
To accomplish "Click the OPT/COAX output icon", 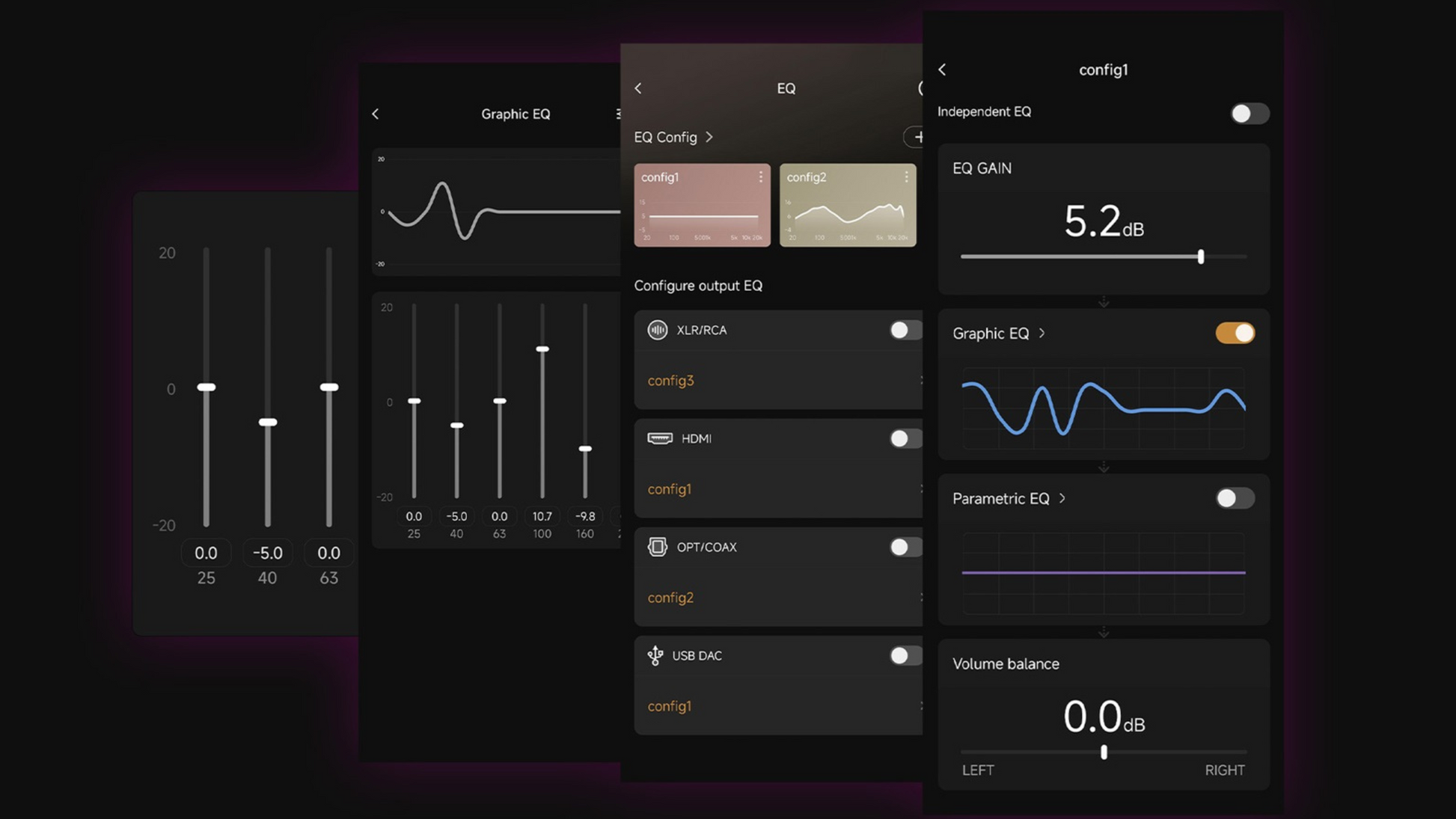I will point(657,547).
